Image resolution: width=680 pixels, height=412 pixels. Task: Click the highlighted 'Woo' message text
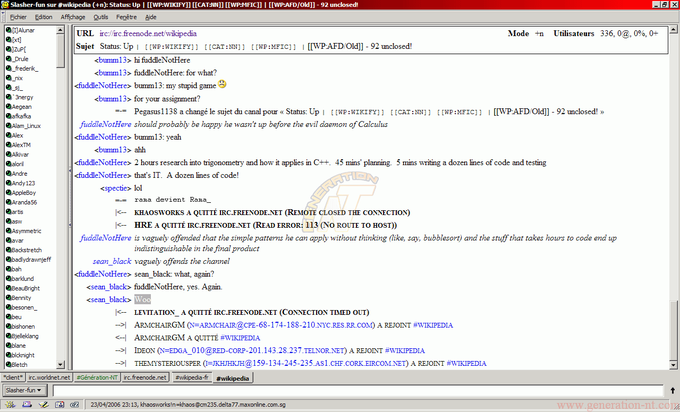pyautogui.click(x=142, y=299)
